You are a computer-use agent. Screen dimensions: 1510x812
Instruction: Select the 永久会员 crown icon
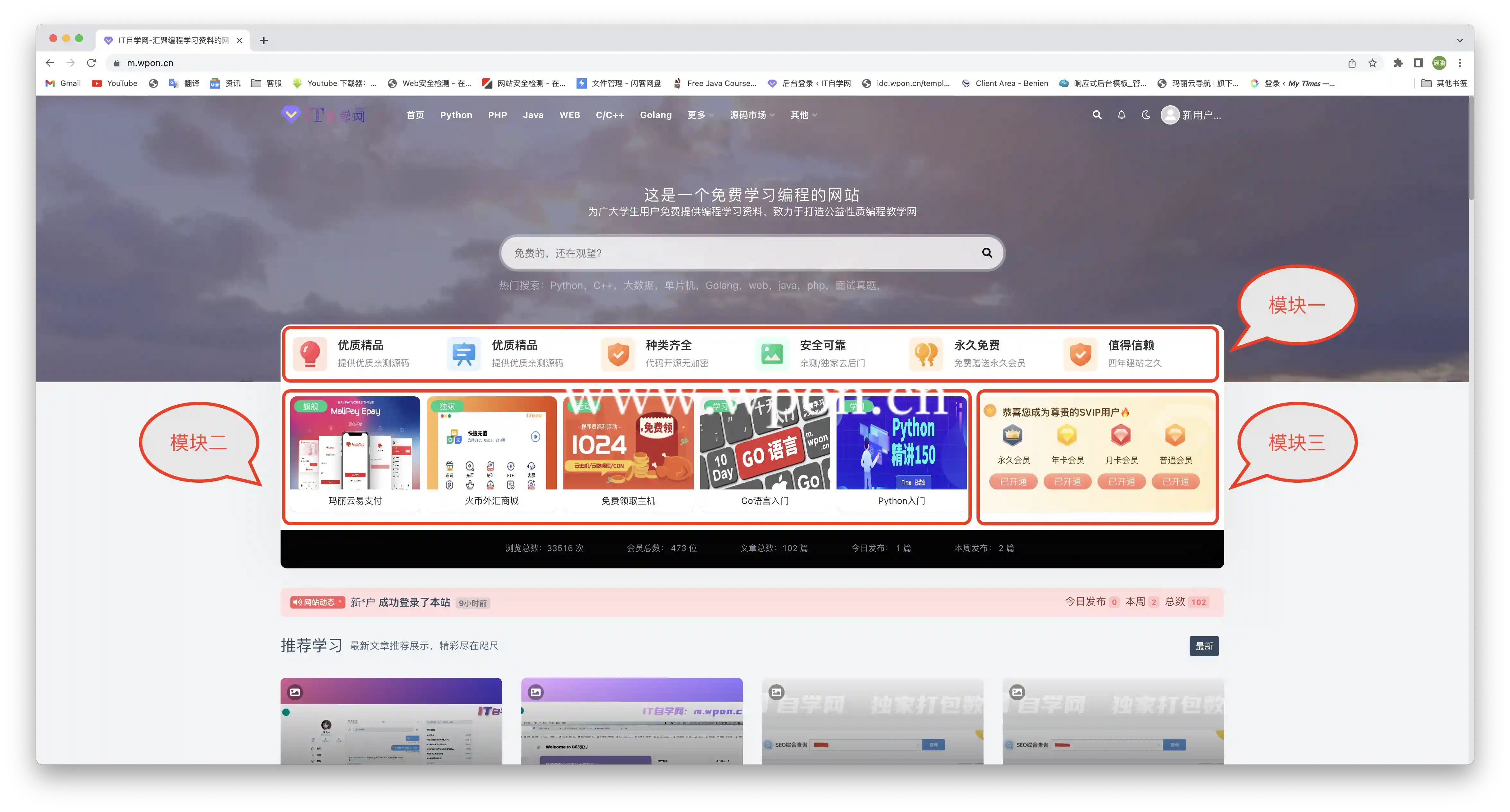[x=1013, y=435]
